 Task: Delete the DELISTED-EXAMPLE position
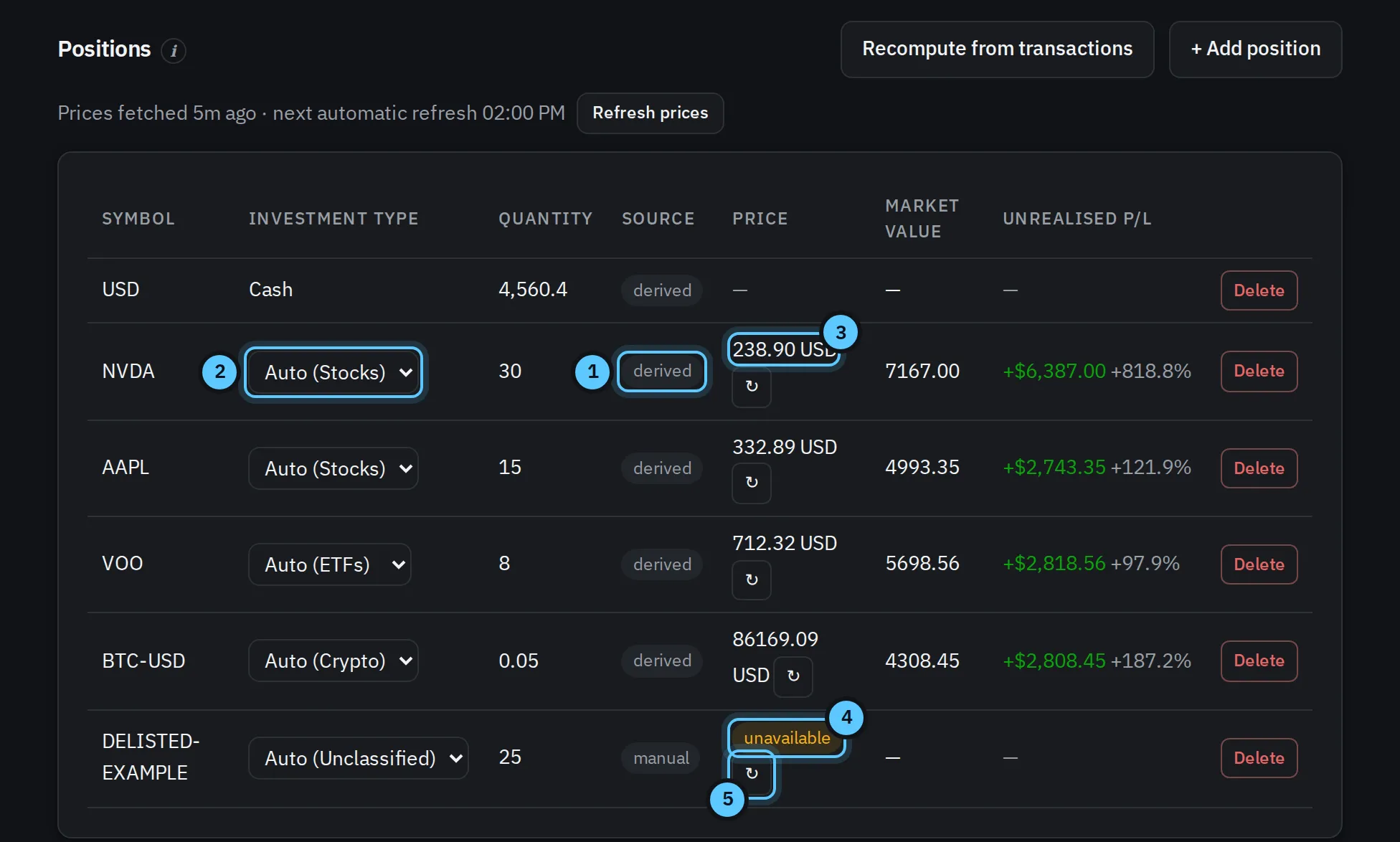click(1259, 758)
